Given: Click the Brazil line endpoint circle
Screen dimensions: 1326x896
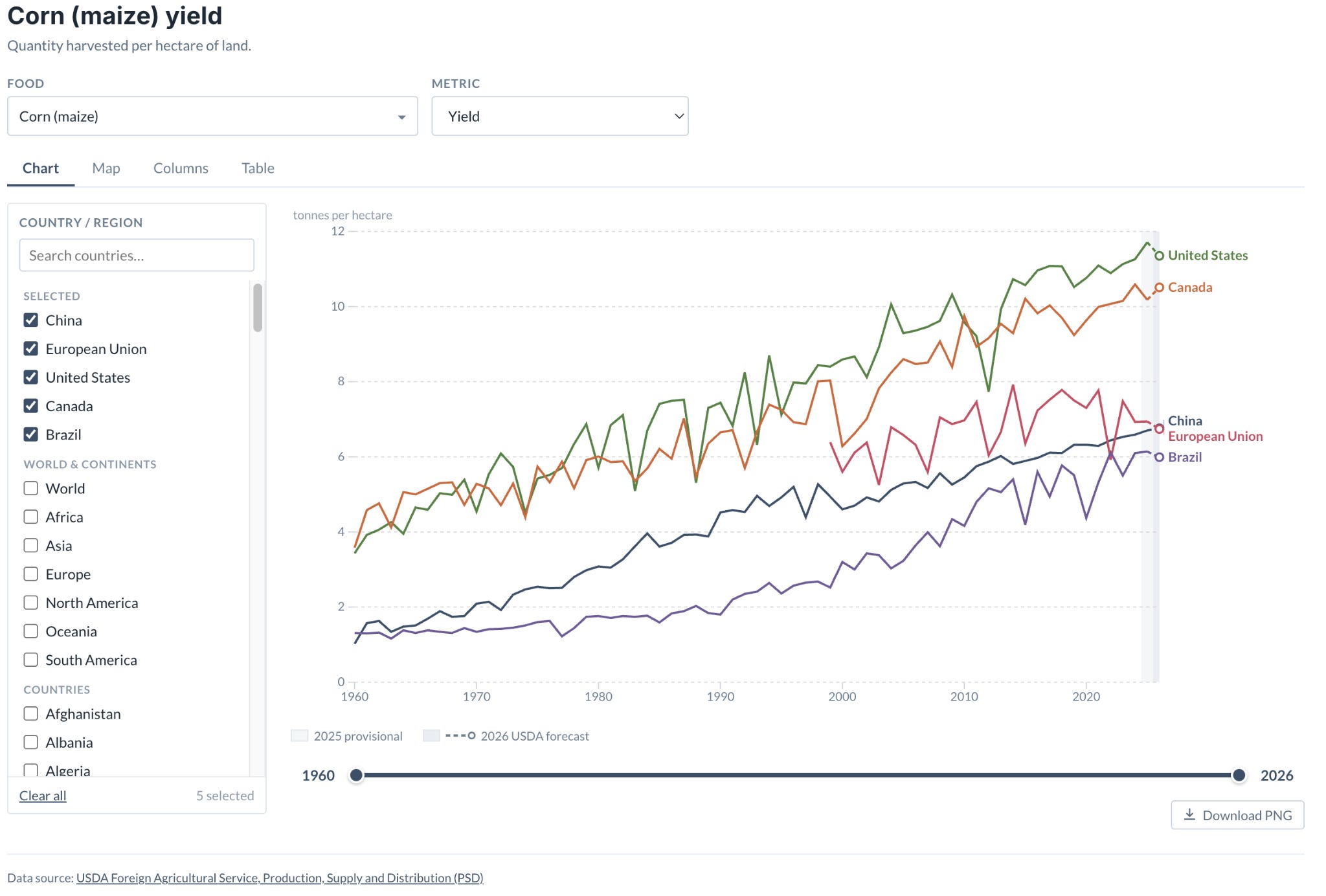Looking at the screenshot, I should [1159, 457].
